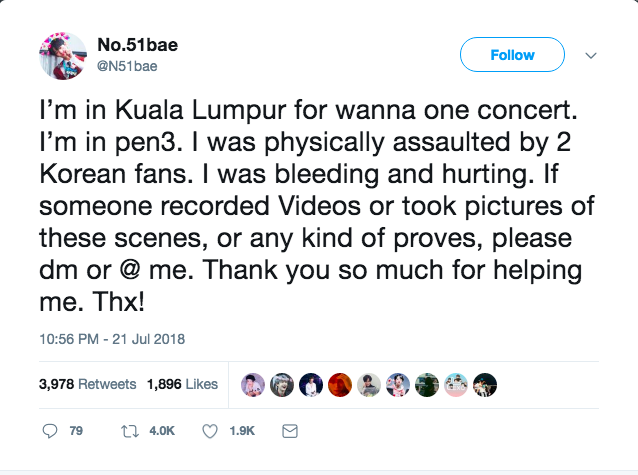638x475 pixels.
Task: Like the tweet with the heart icon
Action: tap(210, 431)
